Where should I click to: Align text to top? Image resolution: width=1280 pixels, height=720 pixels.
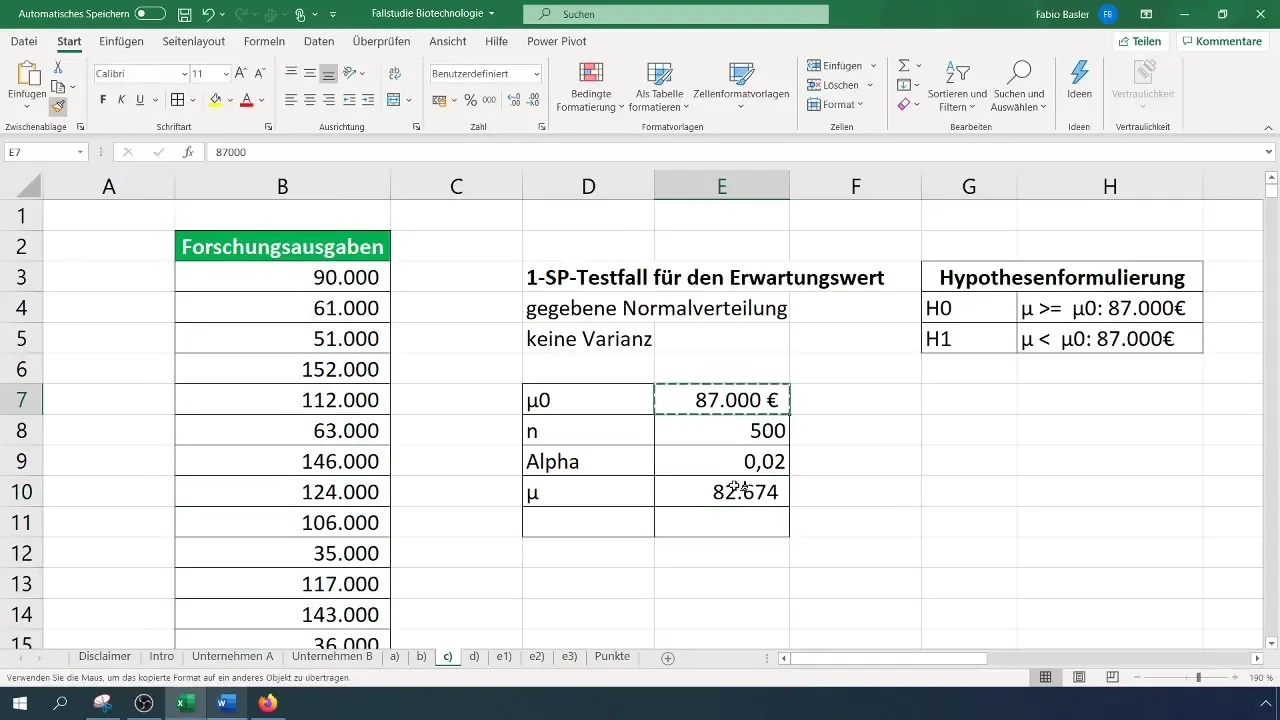click(x=291, y=73)
